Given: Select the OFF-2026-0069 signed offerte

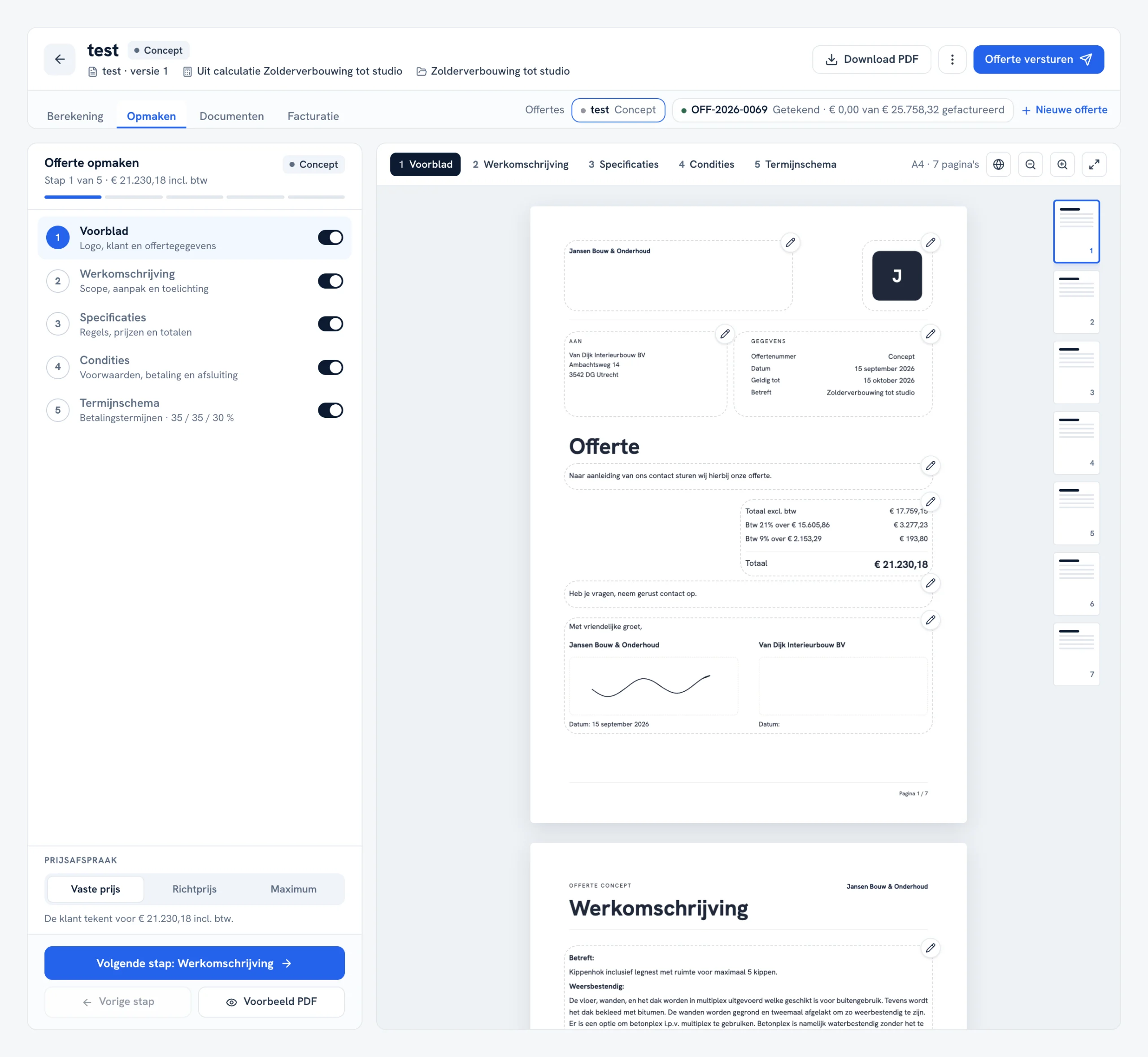Looking at the screenshot, I should [x=843, y=110].
